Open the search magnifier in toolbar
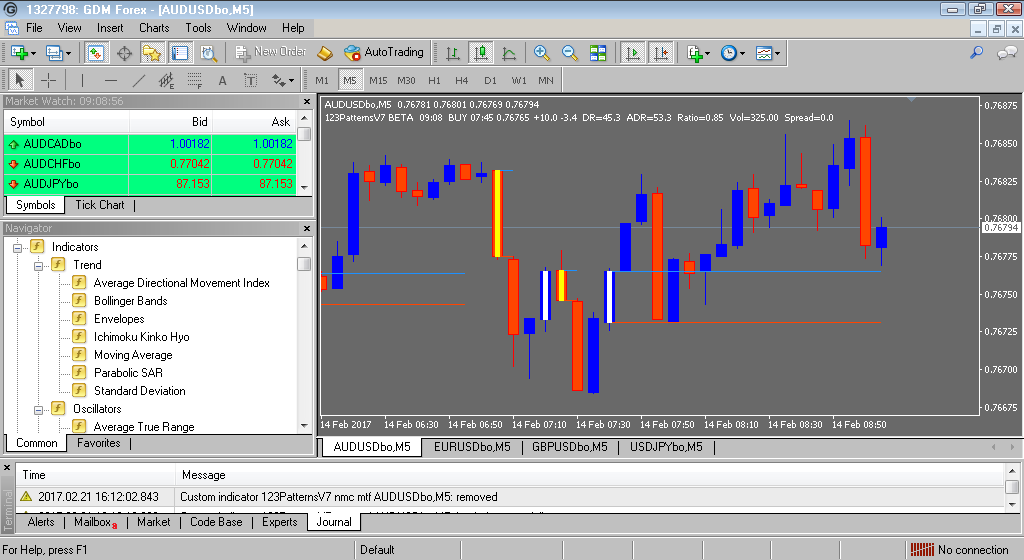1024x560 pixels. (x=976, y=53)
